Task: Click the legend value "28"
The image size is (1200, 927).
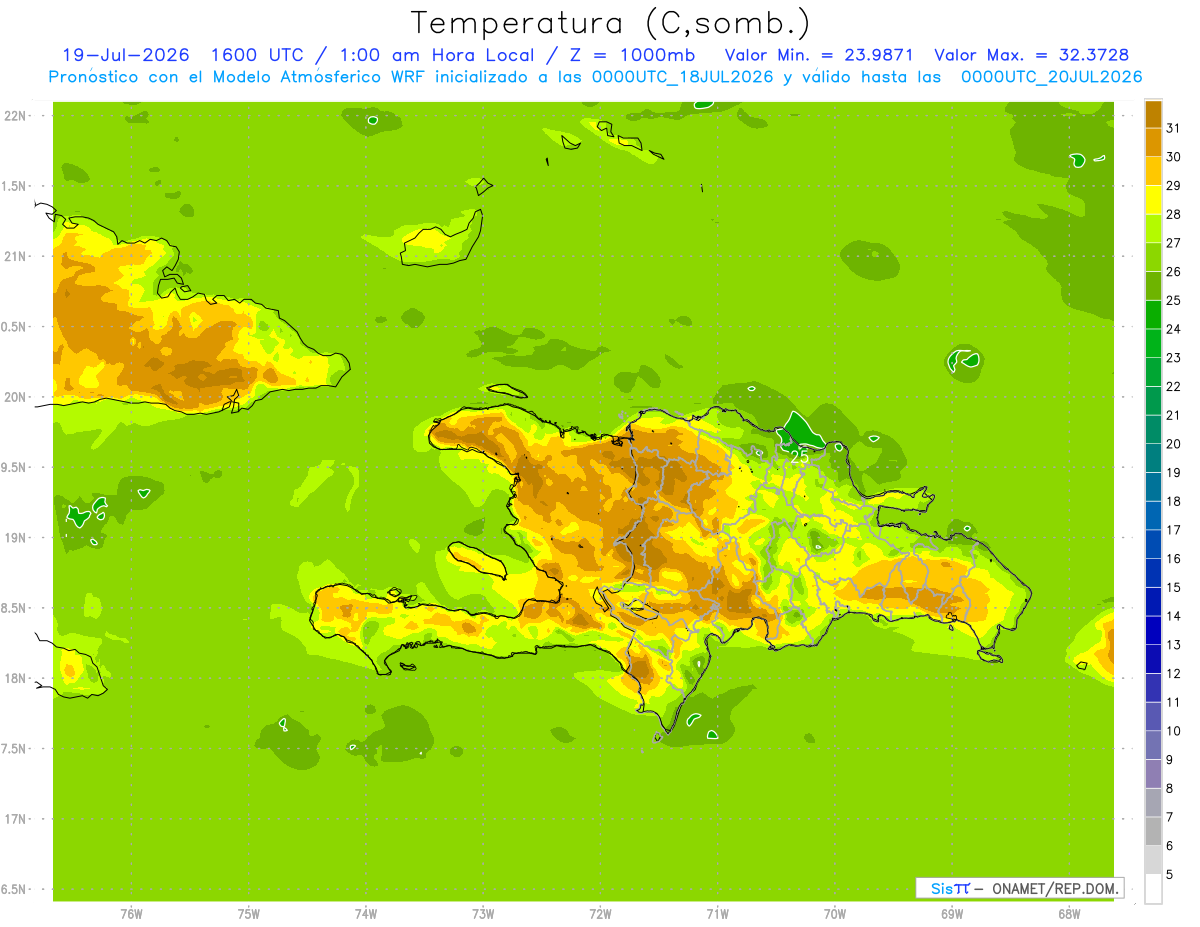Action: [1174, 214]
